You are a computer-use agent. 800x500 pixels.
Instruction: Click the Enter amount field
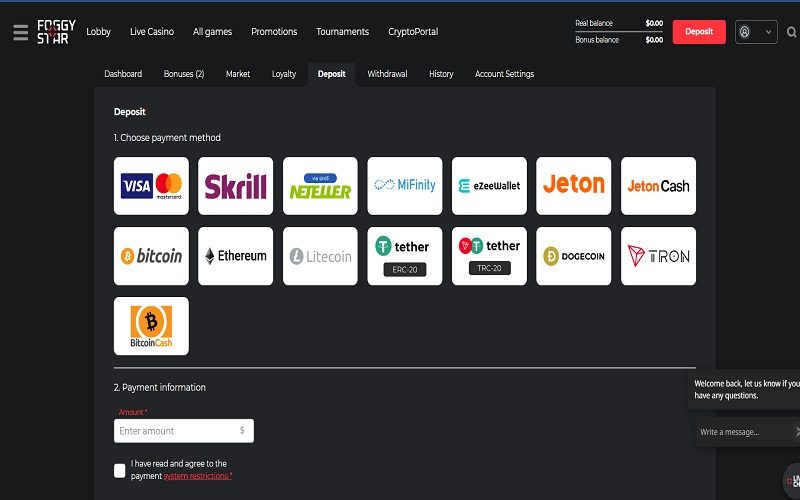tap(176, 431)
